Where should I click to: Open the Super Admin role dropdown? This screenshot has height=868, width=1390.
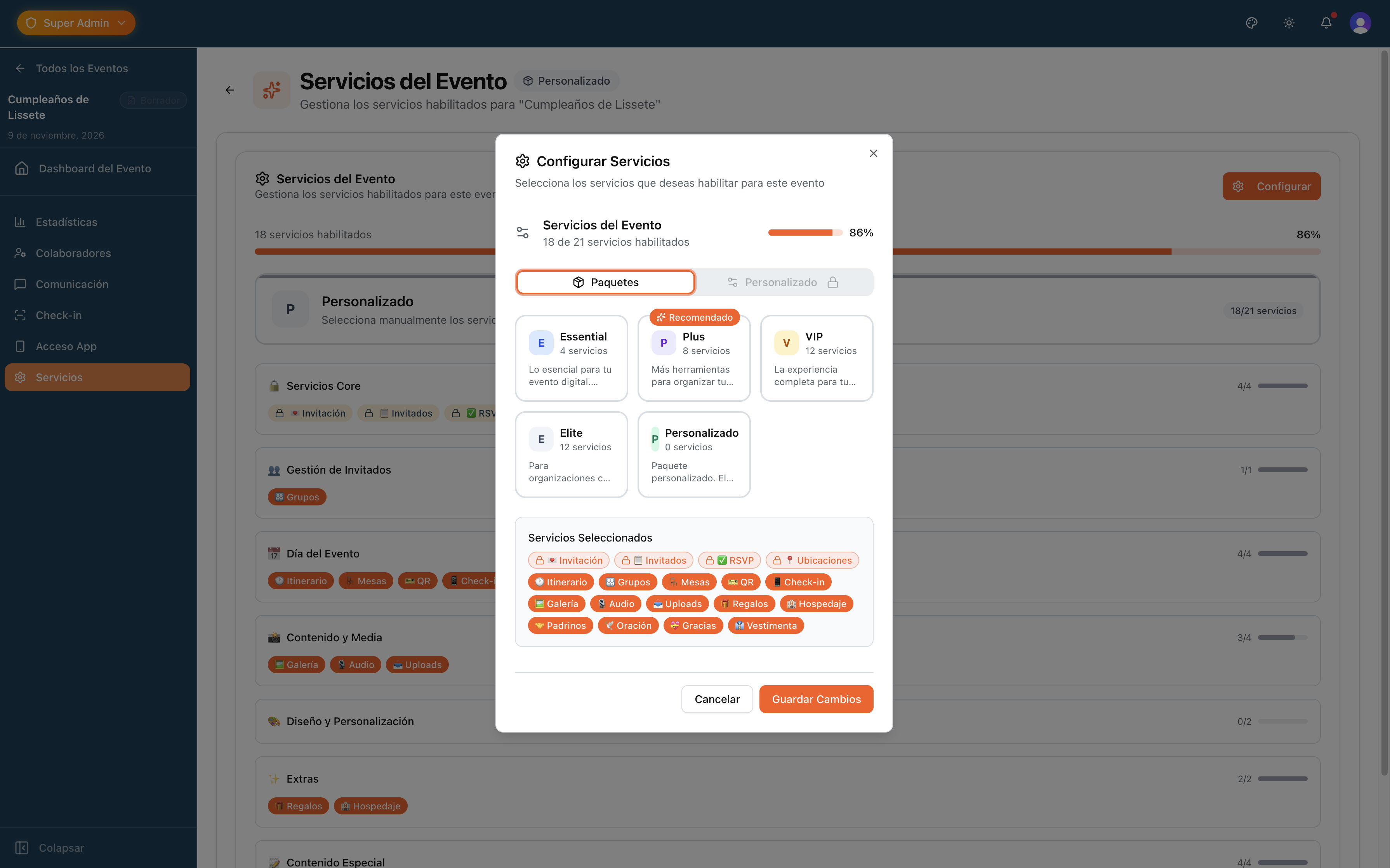(76, 23)
